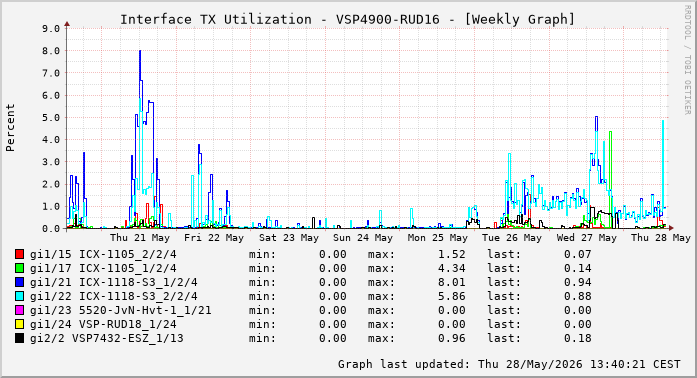Click the Sat 23 May axis label

[289, 238]
